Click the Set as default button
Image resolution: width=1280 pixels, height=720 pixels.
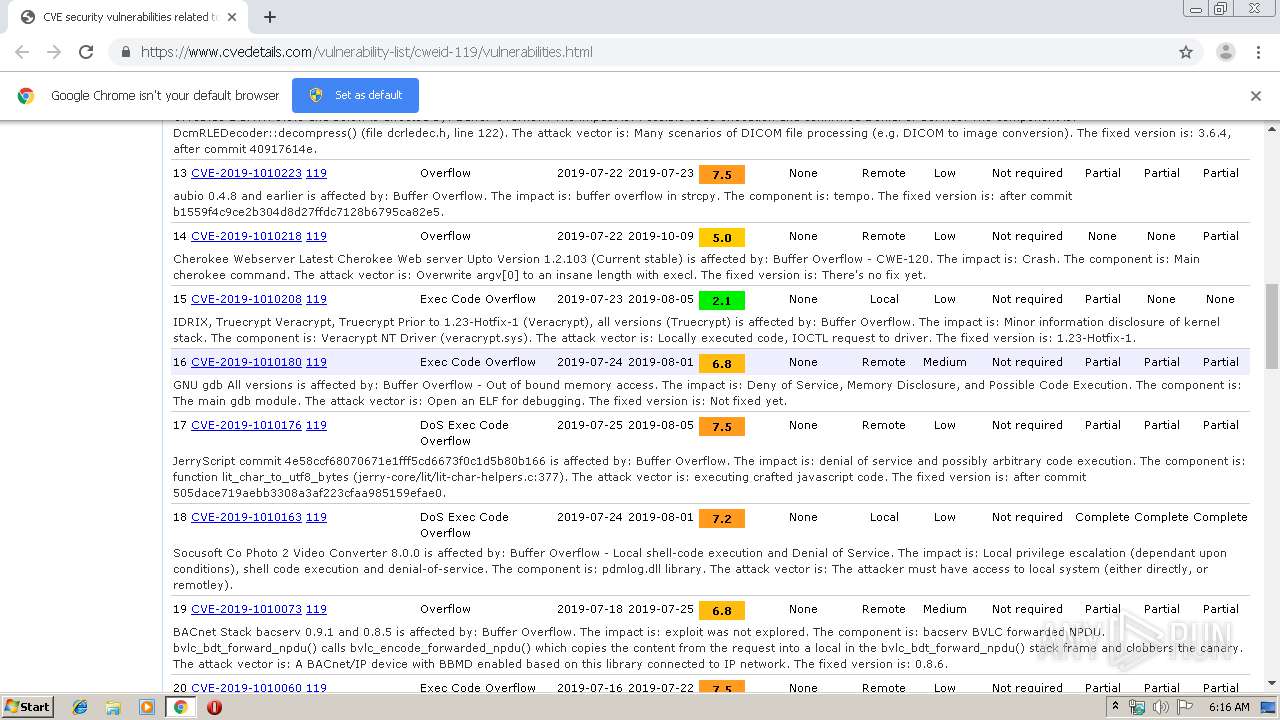pyautogui.click(x=355, y=95)
